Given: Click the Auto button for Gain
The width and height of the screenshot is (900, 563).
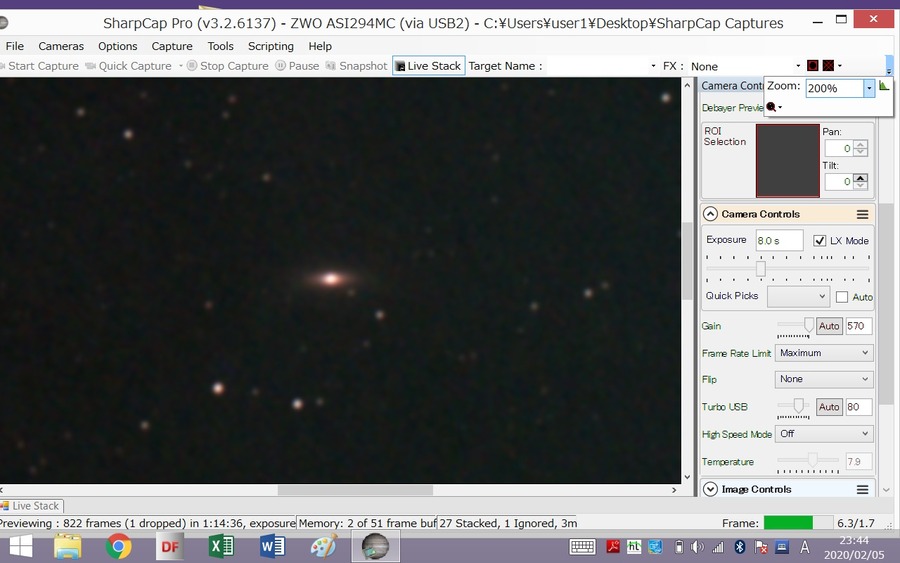Looking at the screenshot, I should [x=829, y=326].
